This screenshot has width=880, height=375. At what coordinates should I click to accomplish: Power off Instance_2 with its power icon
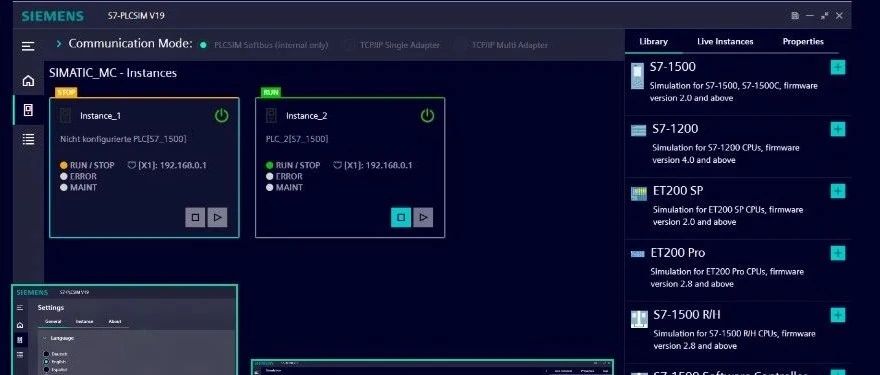(x=428, y=116)
